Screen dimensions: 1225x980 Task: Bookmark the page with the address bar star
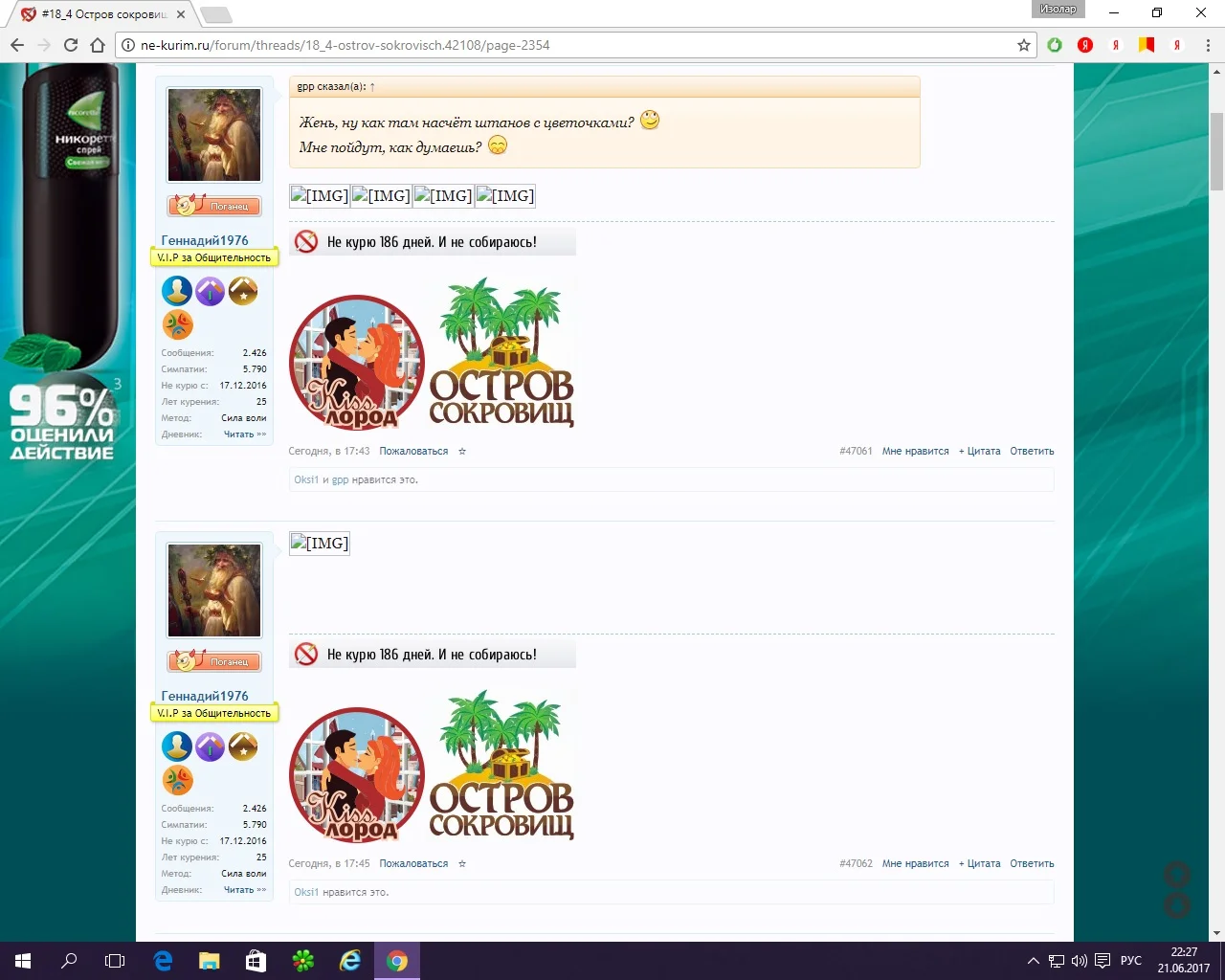click(x=1024, y=45)
